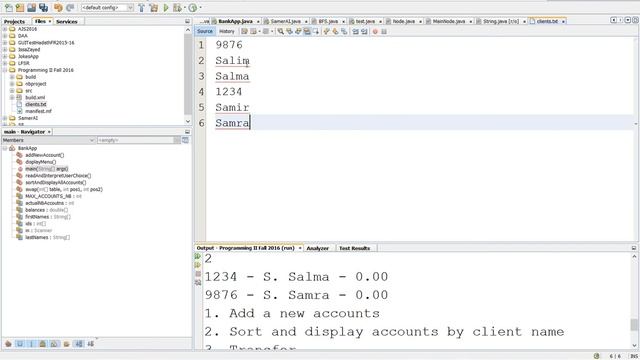Expand the JokesApp folder

(x=5, y=56)
